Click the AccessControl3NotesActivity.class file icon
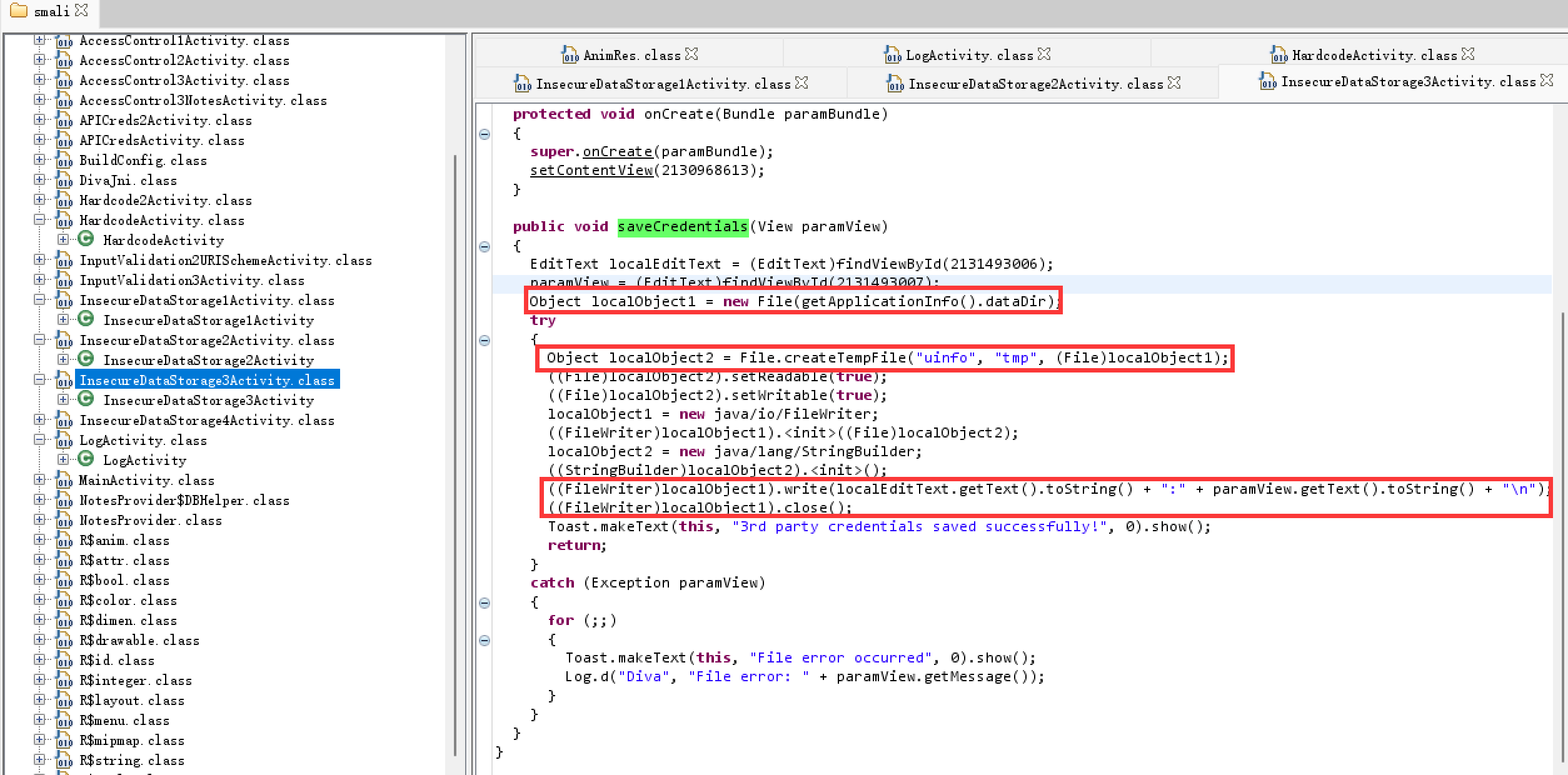Viewport: 1568px width, 775px height. 63,100
